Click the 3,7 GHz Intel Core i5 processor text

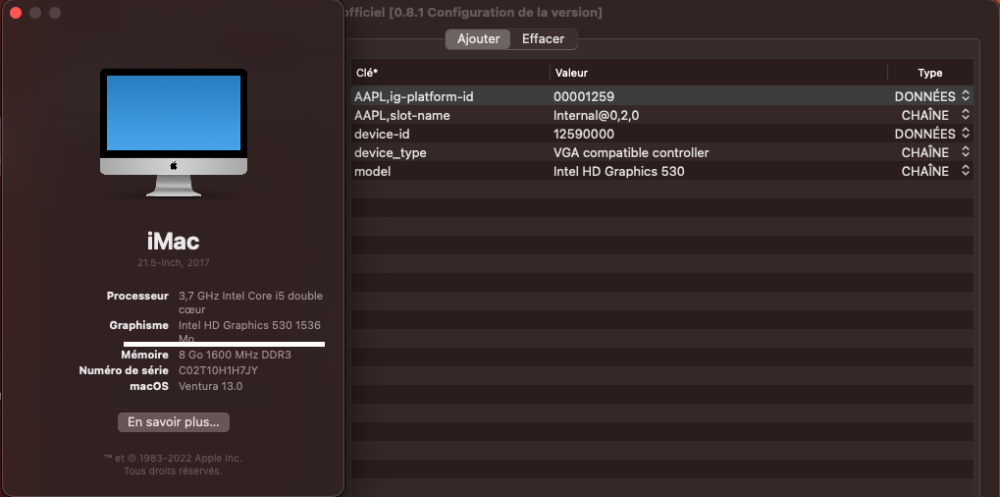251,302
